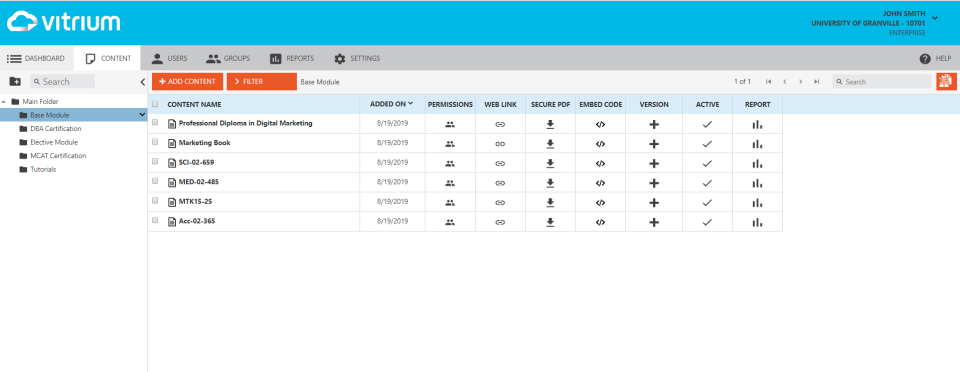
Task: Go to the previous page arrow
Action: (784, 81)
